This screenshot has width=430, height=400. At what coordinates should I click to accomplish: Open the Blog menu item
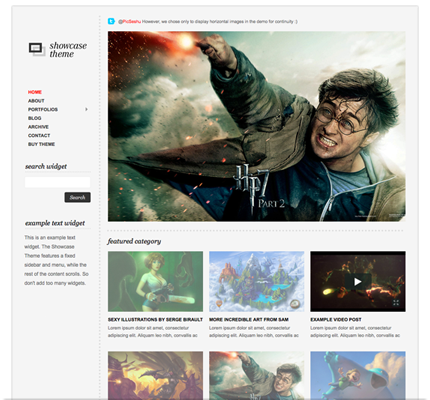click(35, 118)
